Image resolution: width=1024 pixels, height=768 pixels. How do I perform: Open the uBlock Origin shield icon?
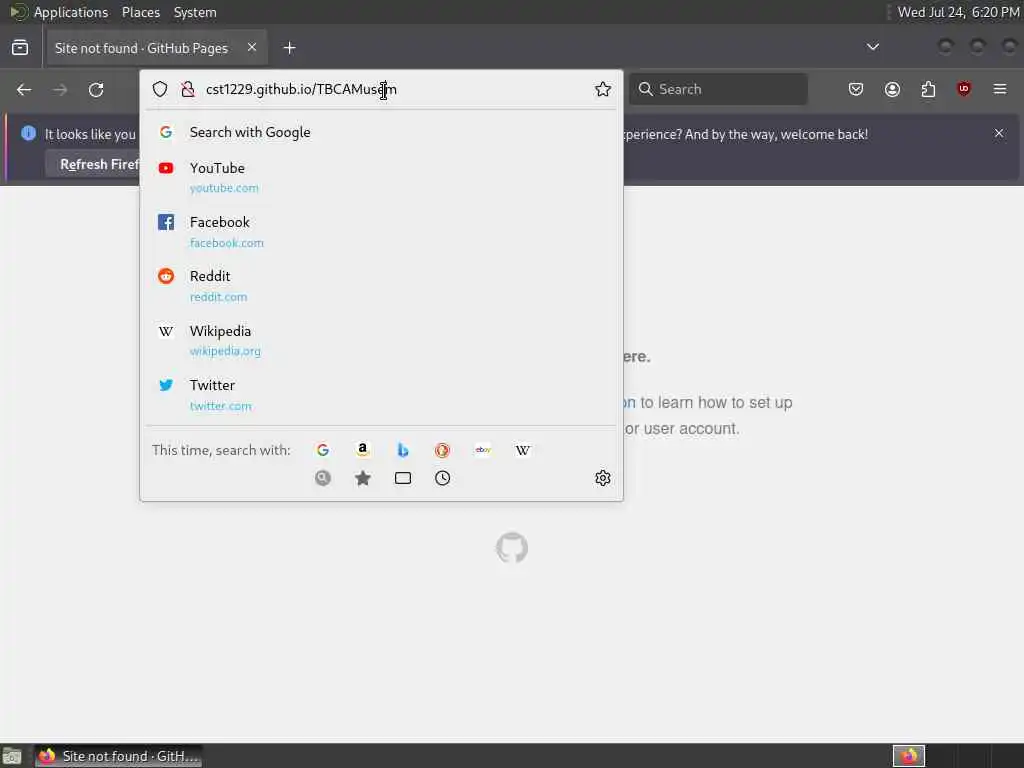pyautogui.click(x=964, y=89)
